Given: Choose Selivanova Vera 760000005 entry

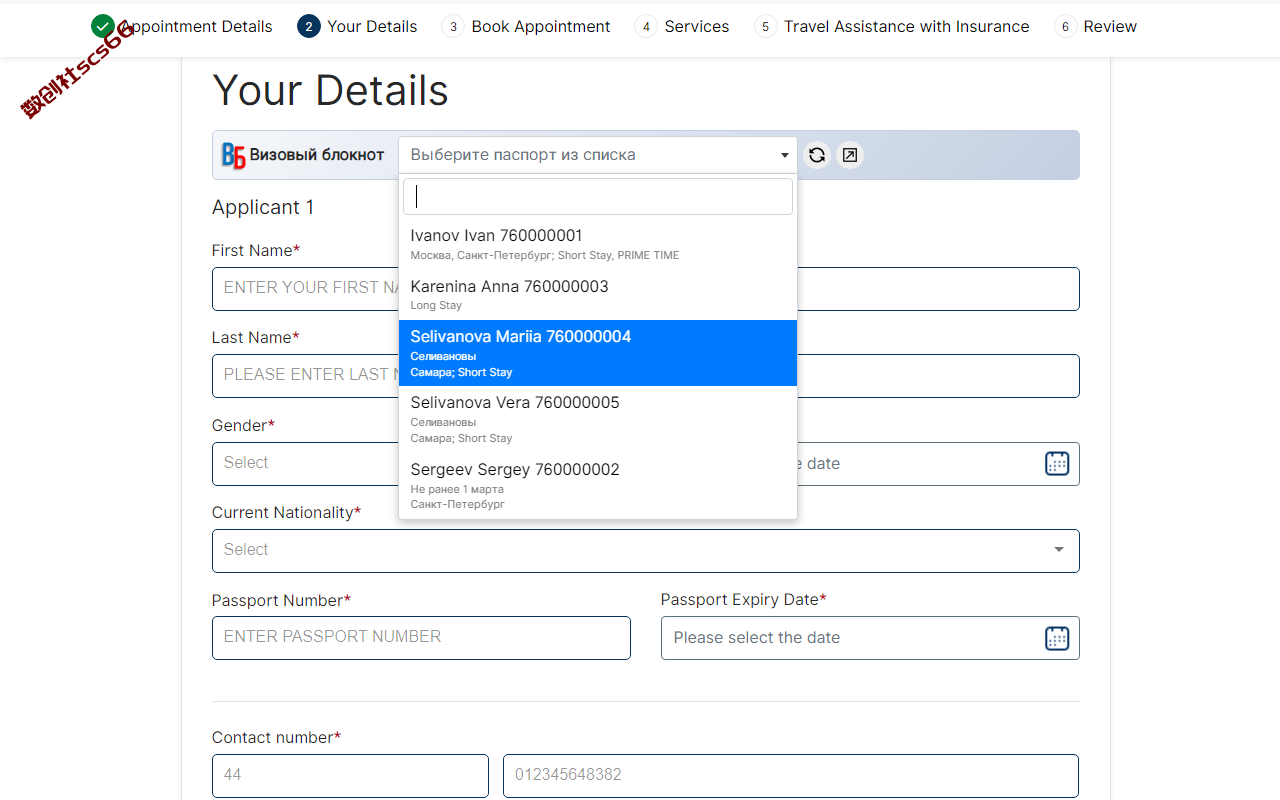Looking at the screenshot, I should click(598, 419).
